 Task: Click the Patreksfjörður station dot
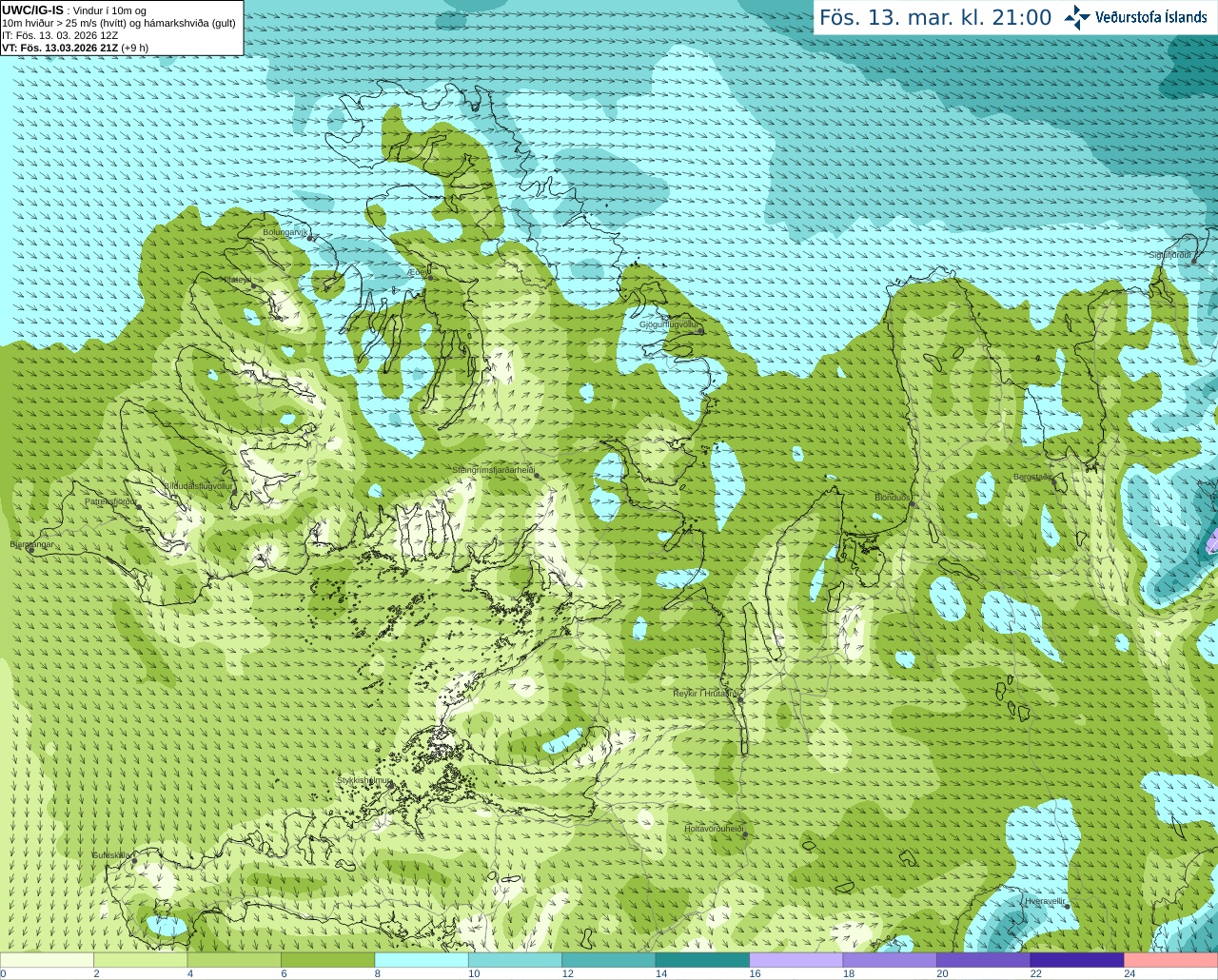[x=139, y=507]
